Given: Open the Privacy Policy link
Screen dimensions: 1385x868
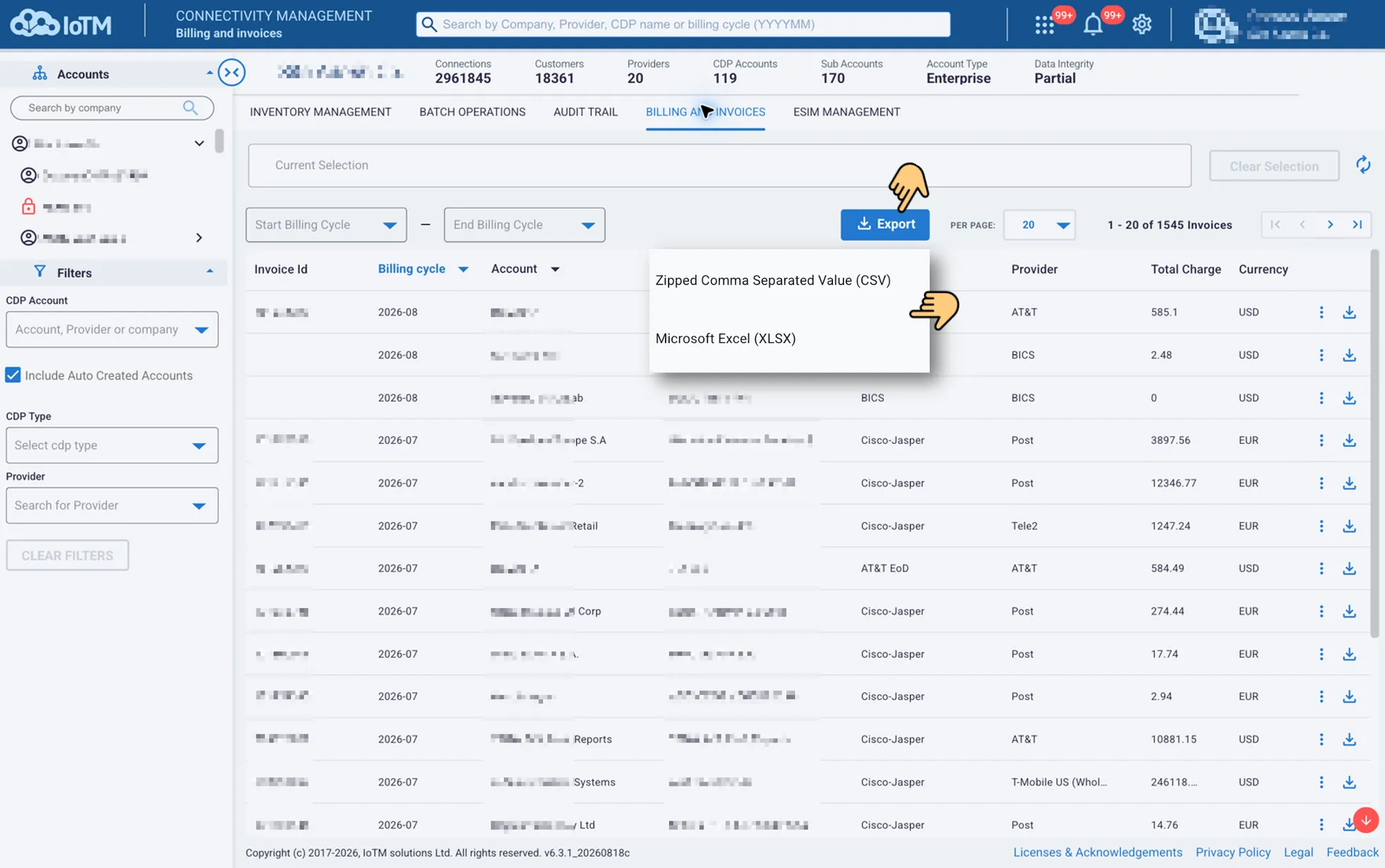Looking at the screenshot, I should (x=1233, y=852).
